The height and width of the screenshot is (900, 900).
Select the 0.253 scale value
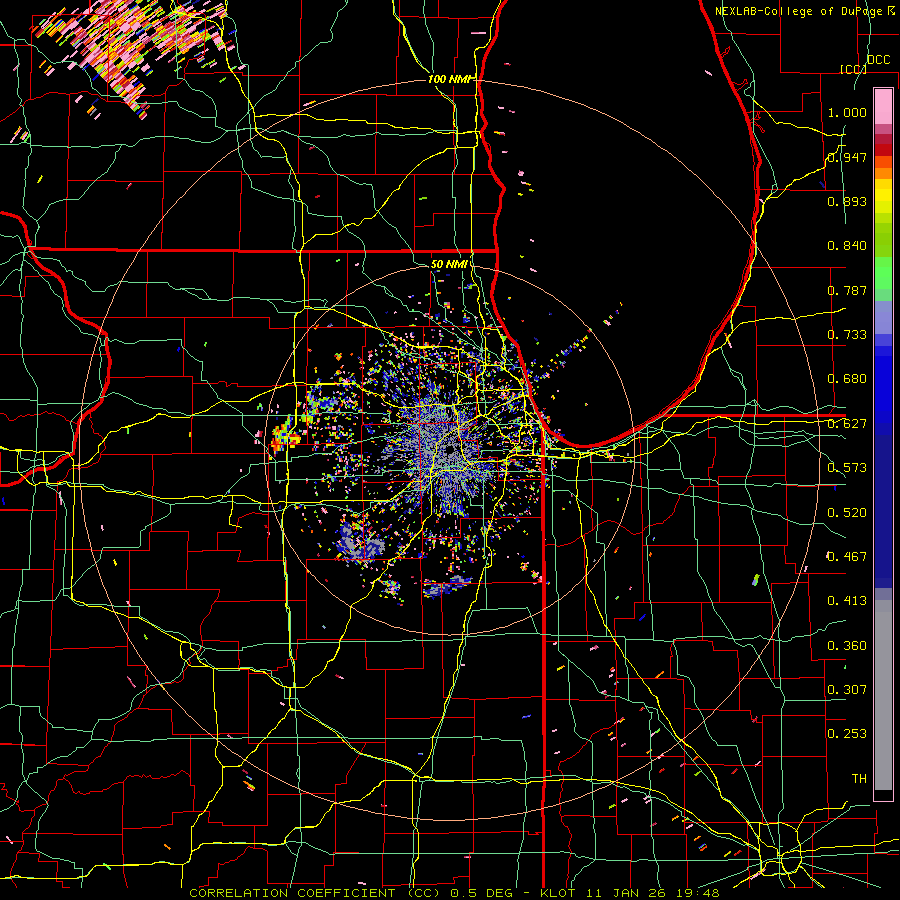[847, 734]
